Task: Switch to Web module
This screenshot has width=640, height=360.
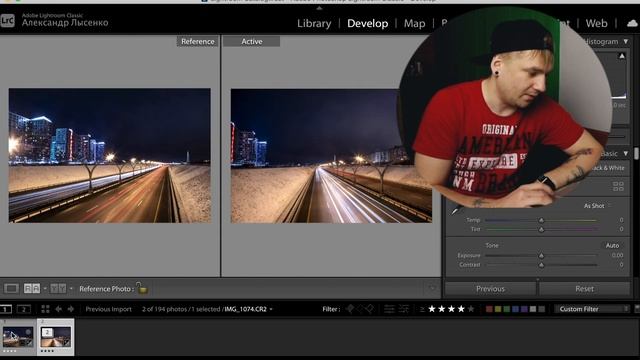Action: pyautogui.click(x=596, y=23)
